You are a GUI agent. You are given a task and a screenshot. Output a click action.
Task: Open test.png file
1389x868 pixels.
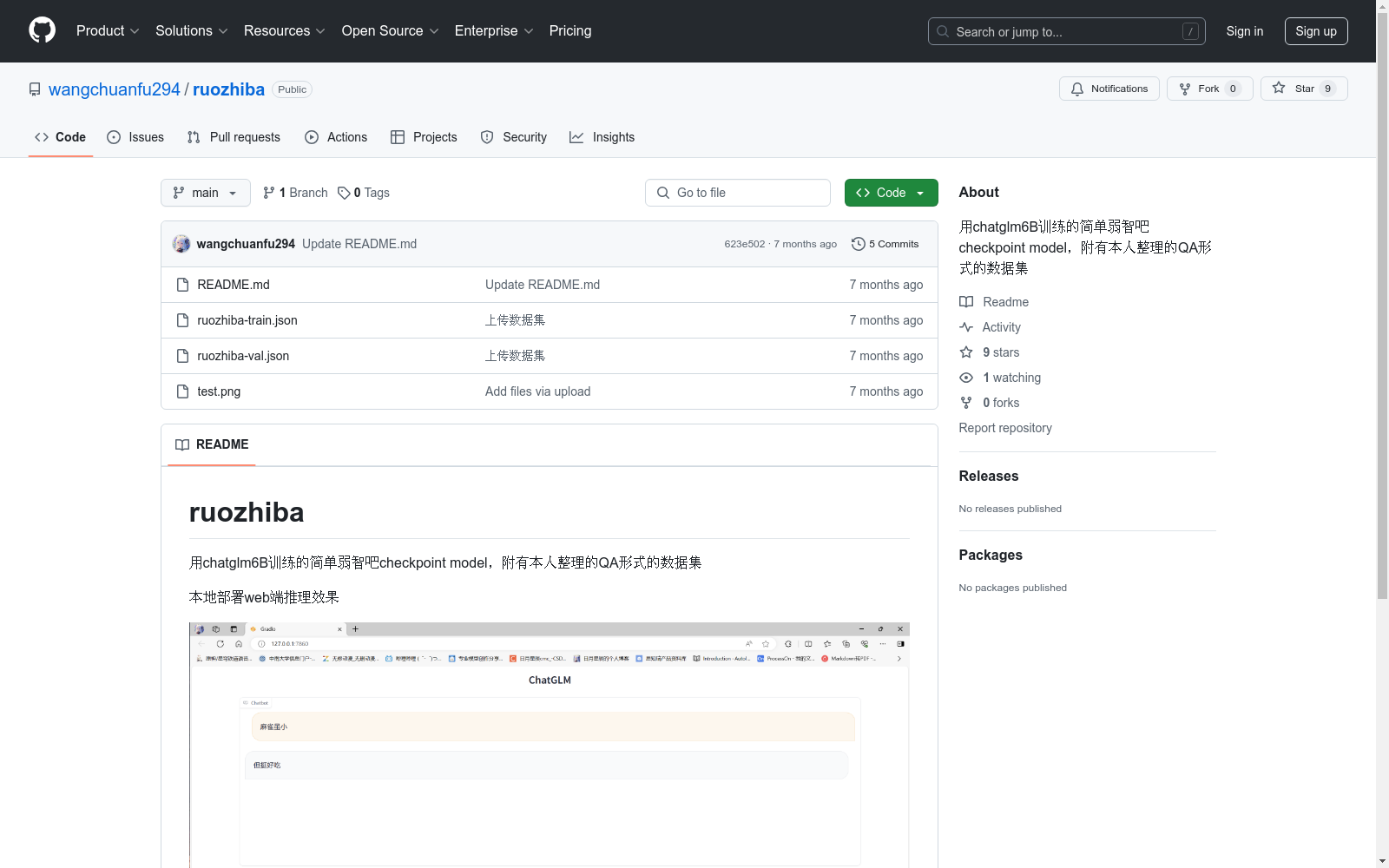[219, 391]
